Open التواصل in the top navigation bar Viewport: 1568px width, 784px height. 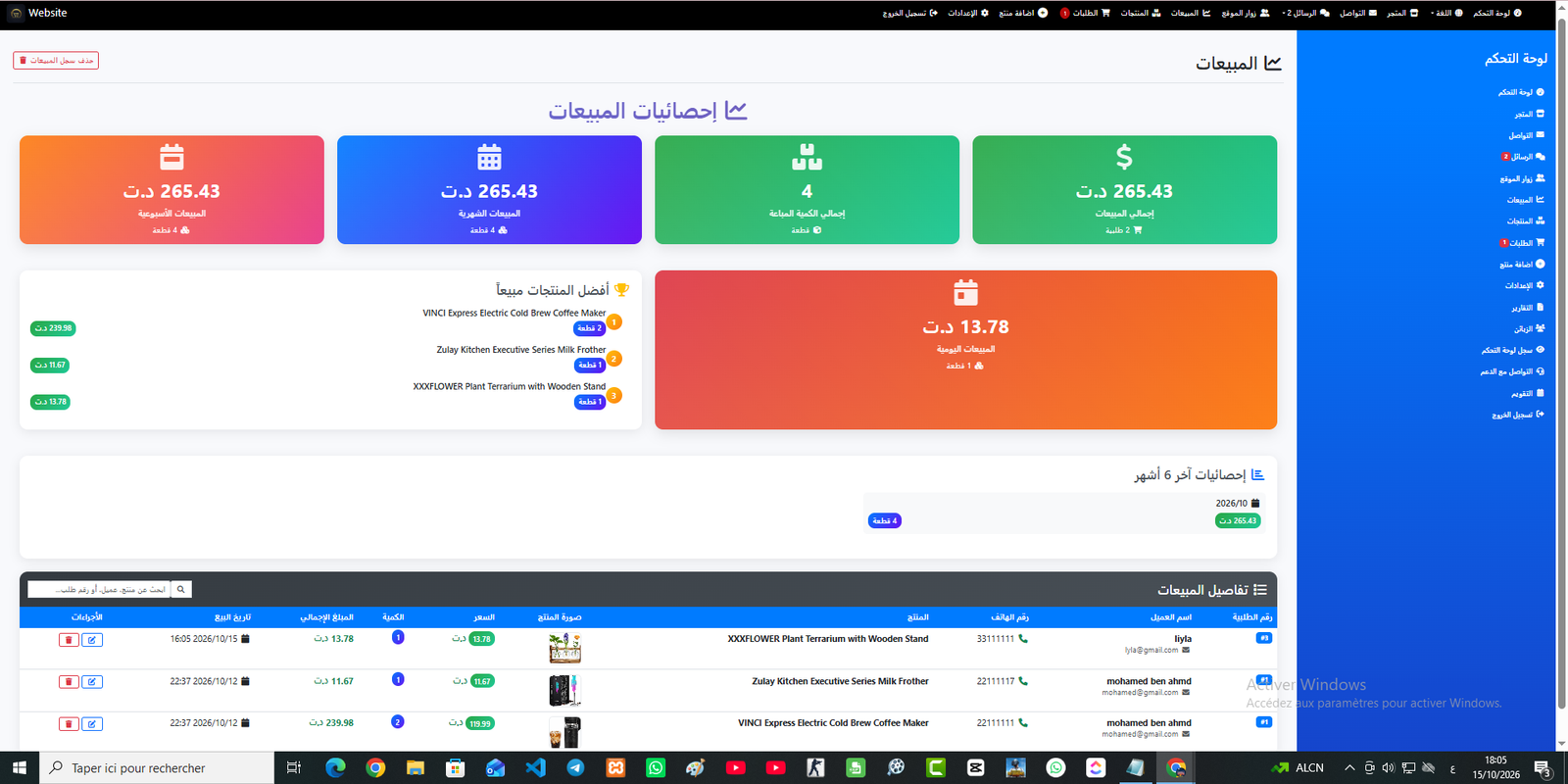coord(1358,13)
